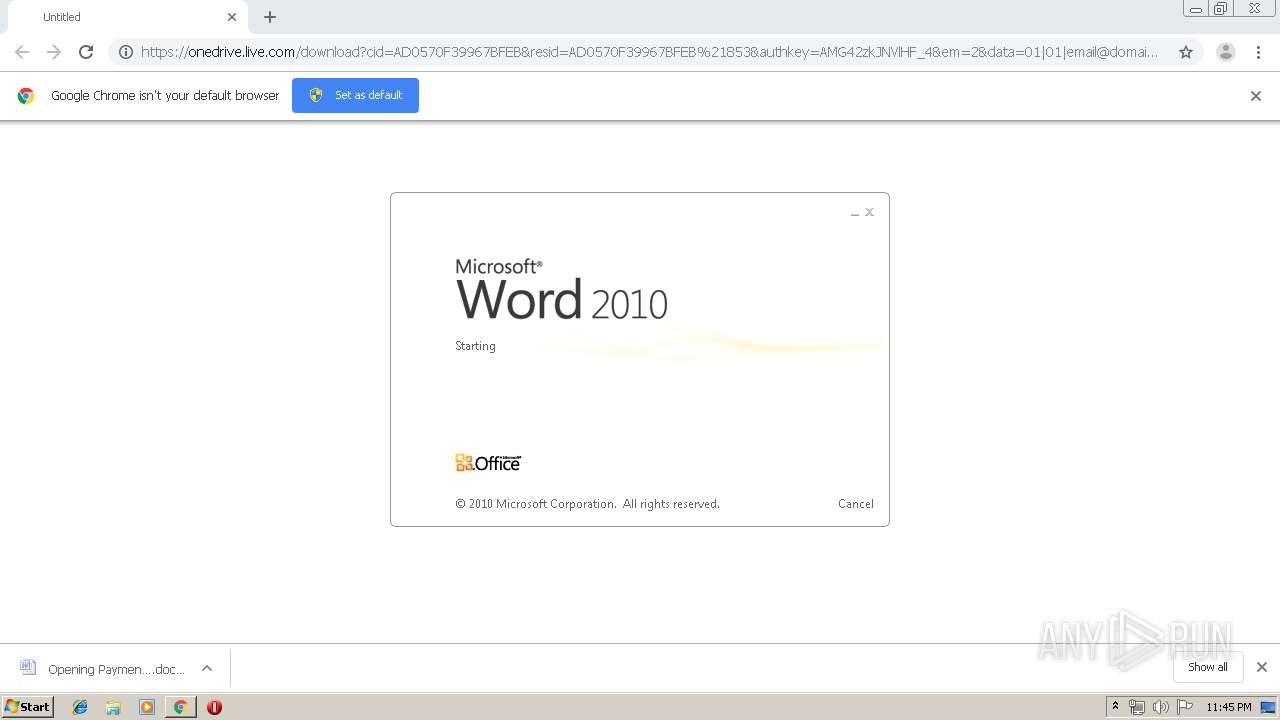
Task: Dismiss the default browser notification bar
Action: click(x=1256, y=96)
